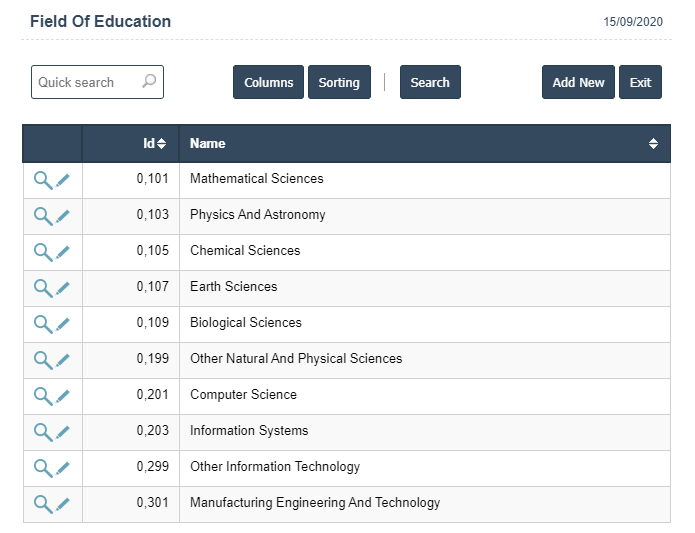Click the edit pencil for Computer Science
Image resolution: width=695 pixels, height=533 pixels.
click(63, 396)
